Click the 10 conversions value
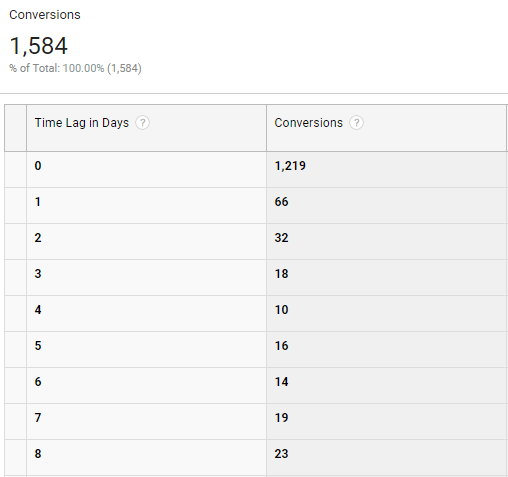Image resolution: width=508 pixels, height=477 pixels. (281, 310)
